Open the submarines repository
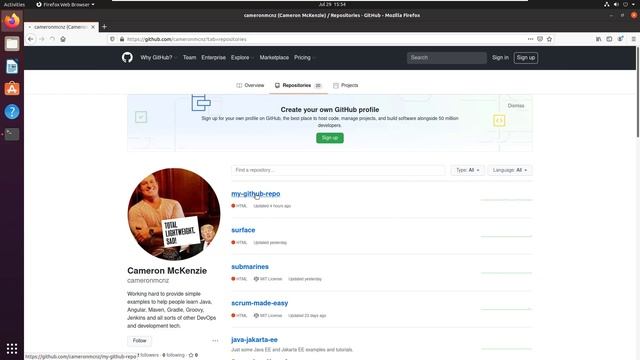 pos(250,267)
